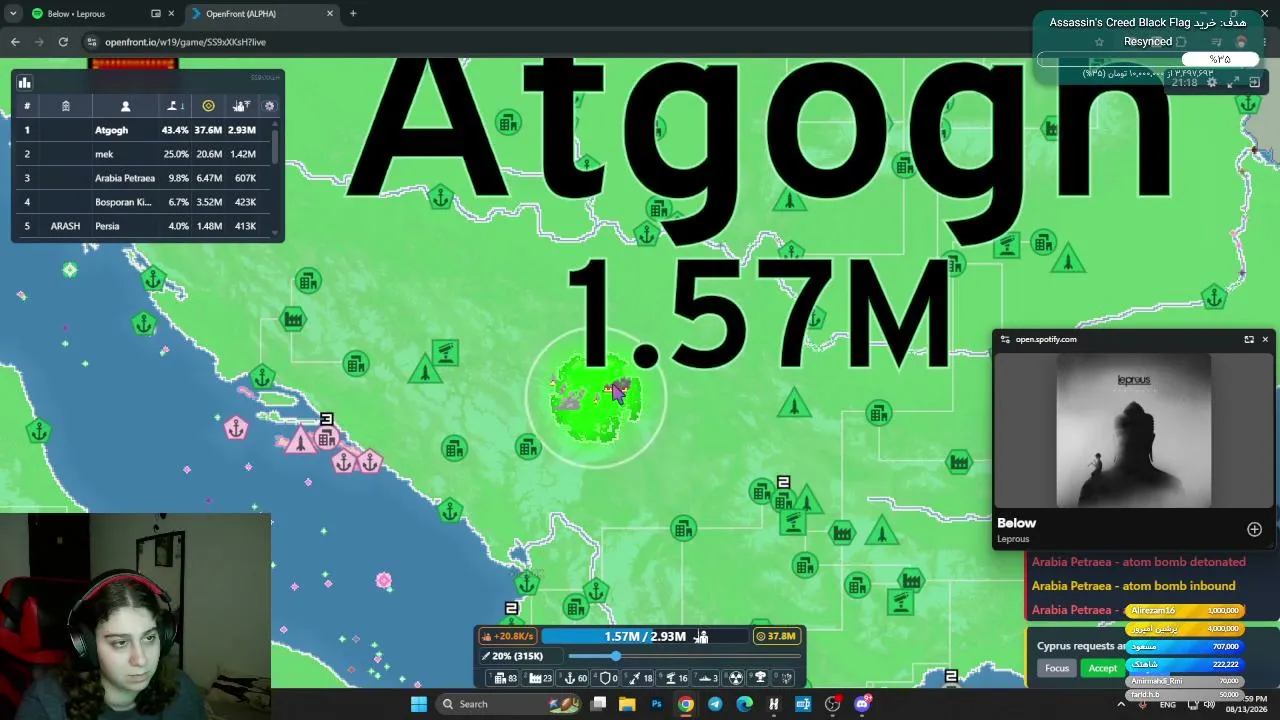Select the Hydrogen Bomb mushroom cloud icon

point(760,678)
